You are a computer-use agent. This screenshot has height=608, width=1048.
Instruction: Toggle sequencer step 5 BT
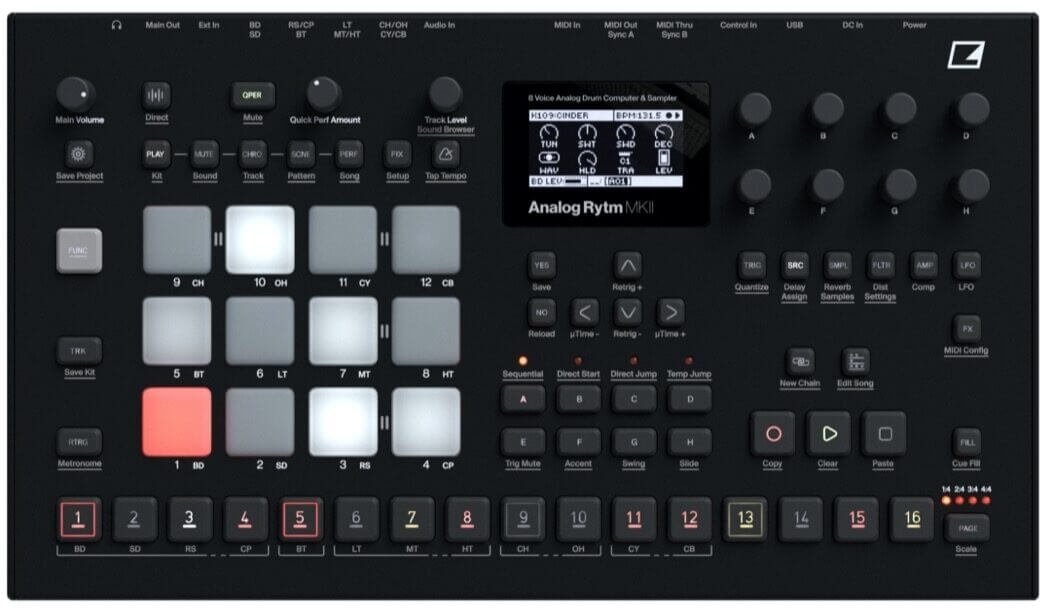click(300, 518)
